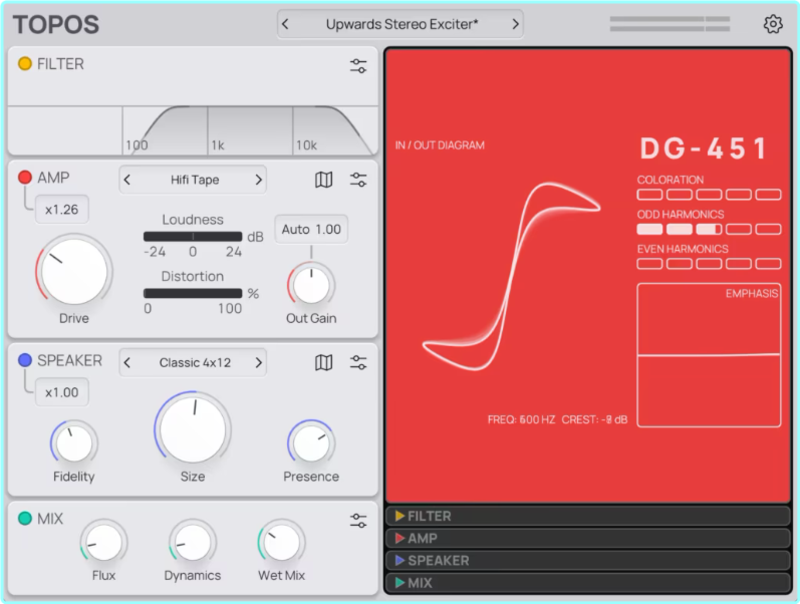The height and width of the screenshot is (604, 800).
Task: Open the AMP model map browser
Action: click(324, 180)
